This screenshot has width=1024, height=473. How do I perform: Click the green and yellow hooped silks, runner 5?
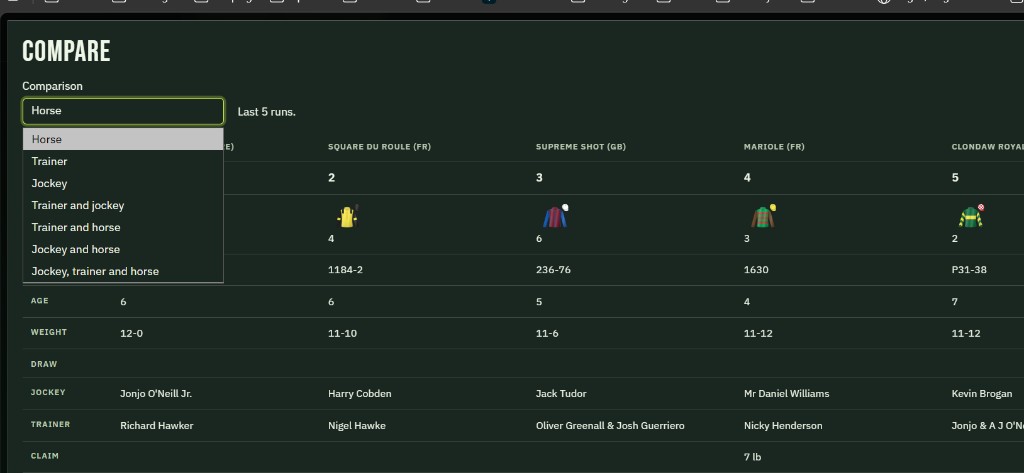(x=971, y=217)
